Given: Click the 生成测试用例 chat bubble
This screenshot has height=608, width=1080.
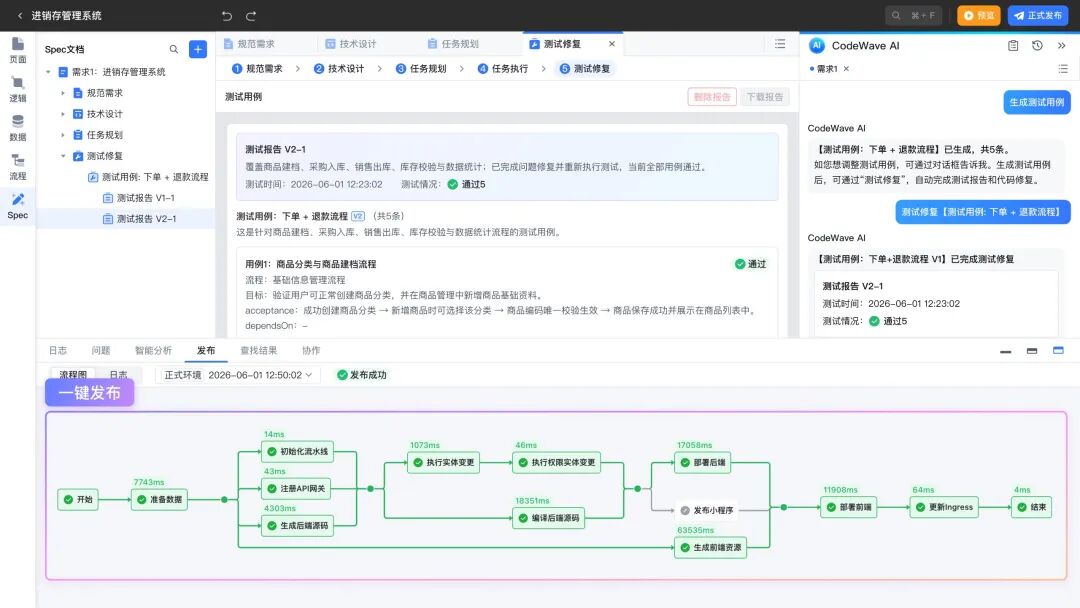Looking at the screenshot, I should point(1037,103).
